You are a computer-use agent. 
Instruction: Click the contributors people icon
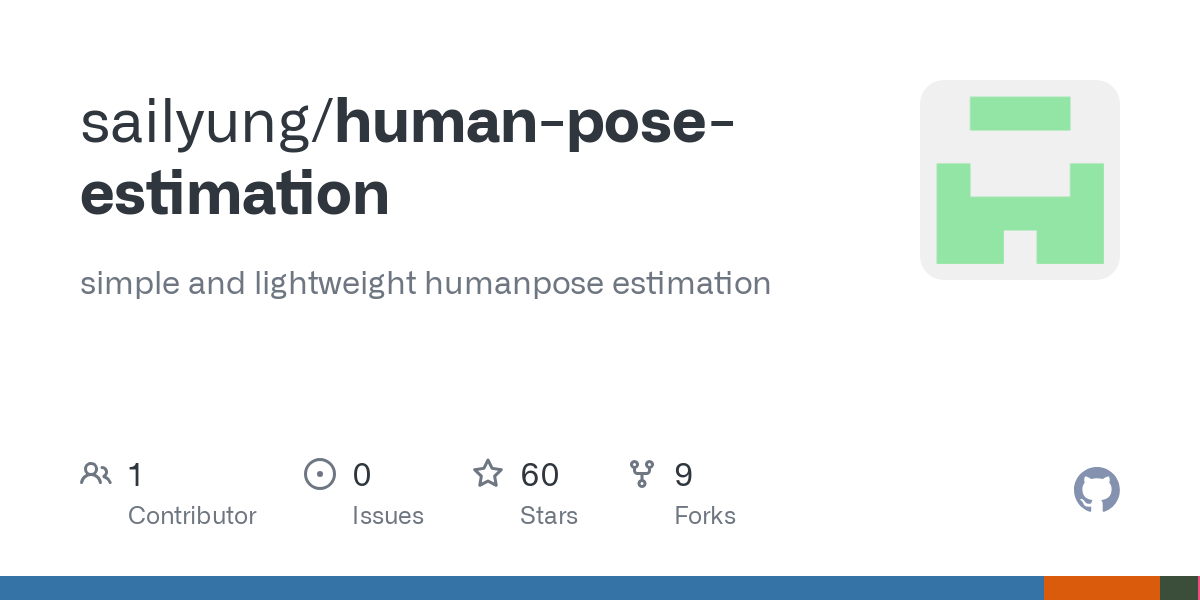tap(96, 474)
